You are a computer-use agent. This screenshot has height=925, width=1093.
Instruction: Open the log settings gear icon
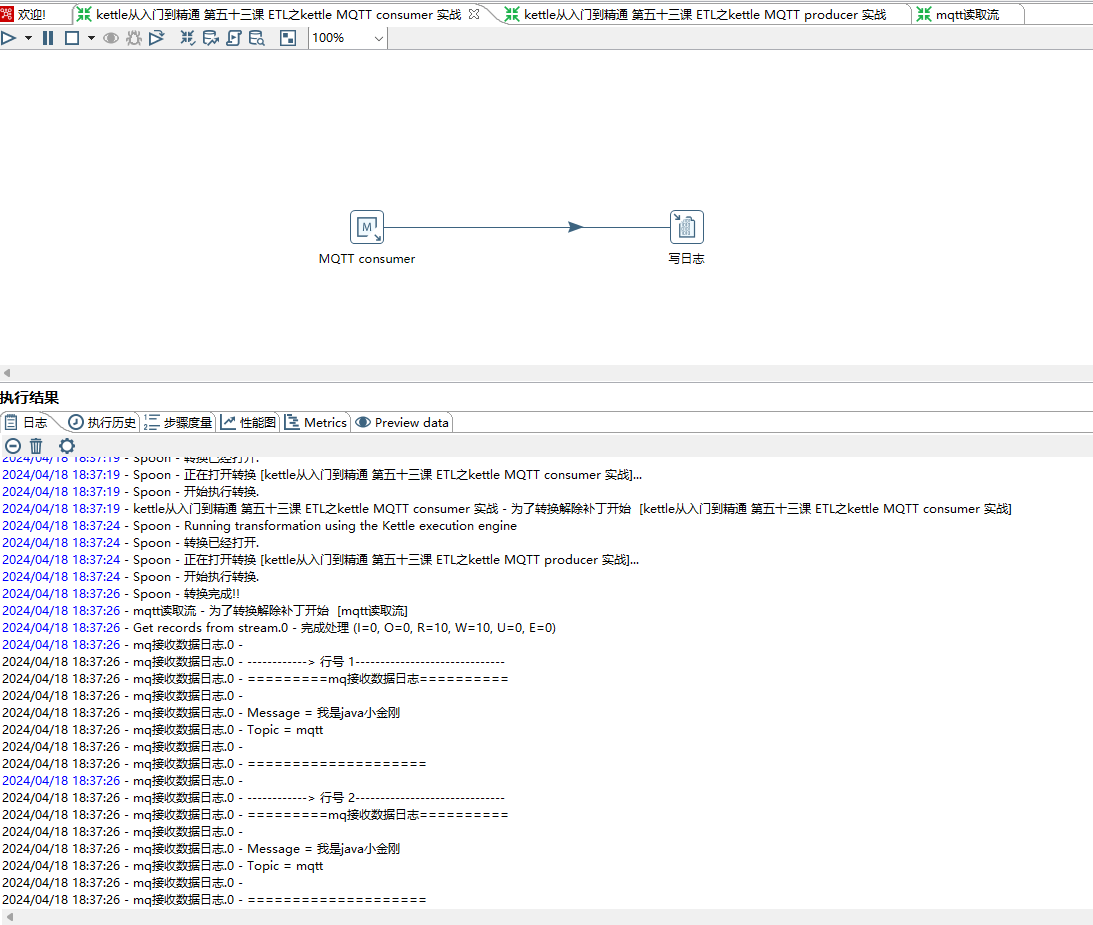coord(66,446)
